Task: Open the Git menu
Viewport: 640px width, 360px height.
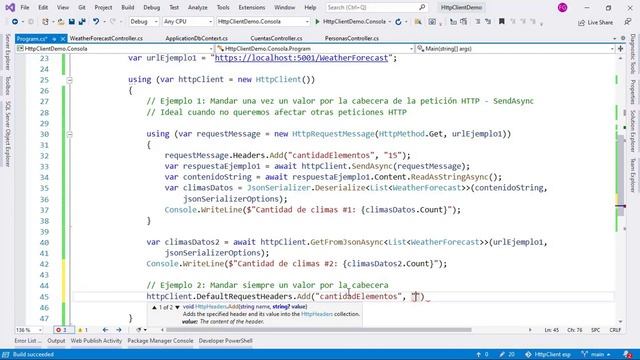Action: (x=82, y=7)
